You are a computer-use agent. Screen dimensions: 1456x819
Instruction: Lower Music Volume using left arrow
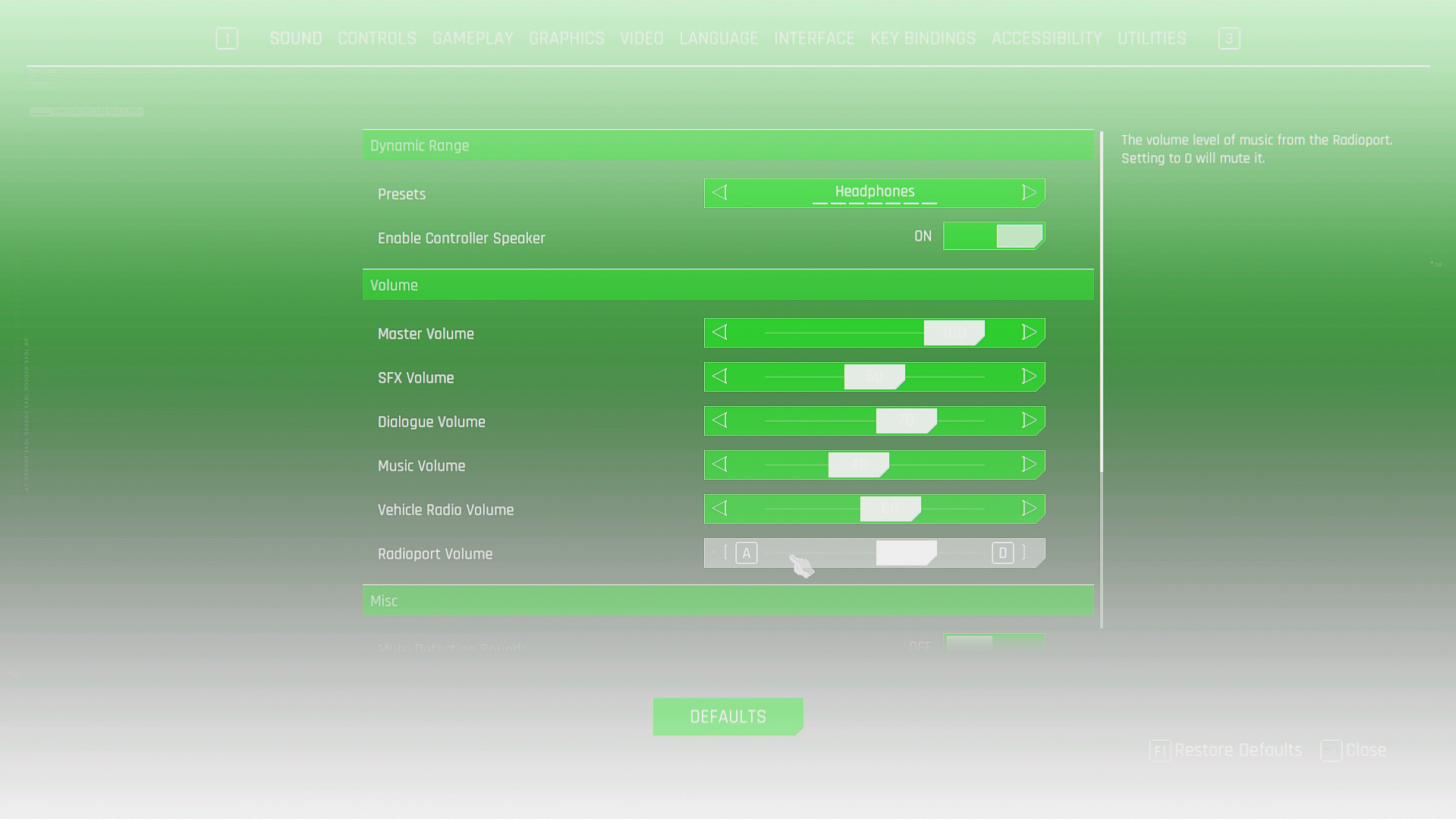(720, 465)
